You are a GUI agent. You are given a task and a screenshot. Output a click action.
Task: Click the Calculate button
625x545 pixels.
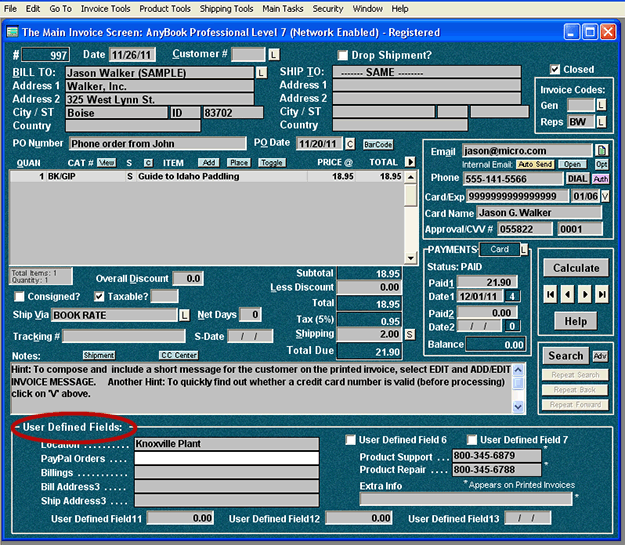point(575,268)
